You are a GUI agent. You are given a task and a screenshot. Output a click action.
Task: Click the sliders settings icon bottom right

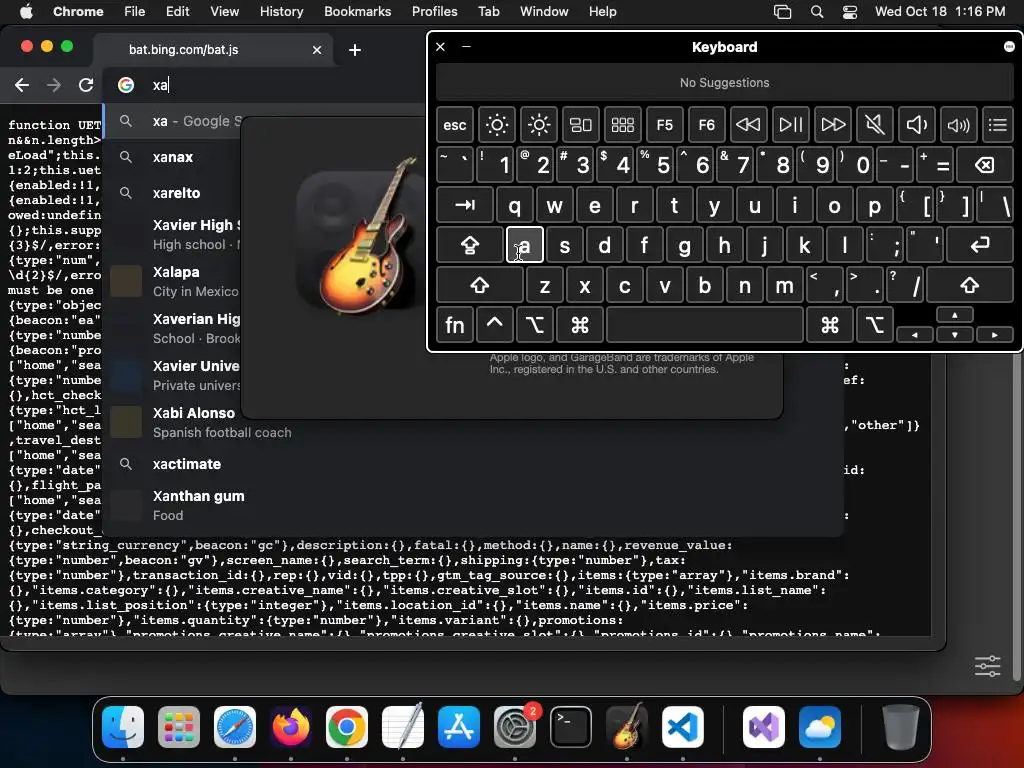987,666
